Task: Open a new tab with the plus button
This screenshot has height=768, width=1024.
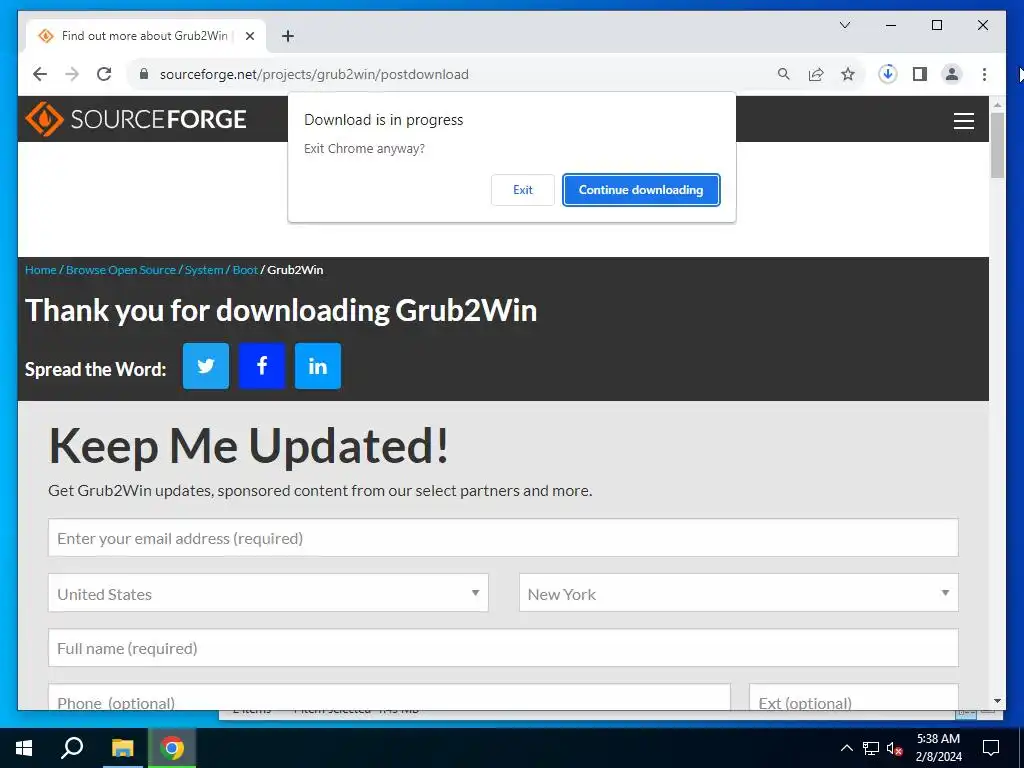Action: pyautogui.click(x=287, y=36)
